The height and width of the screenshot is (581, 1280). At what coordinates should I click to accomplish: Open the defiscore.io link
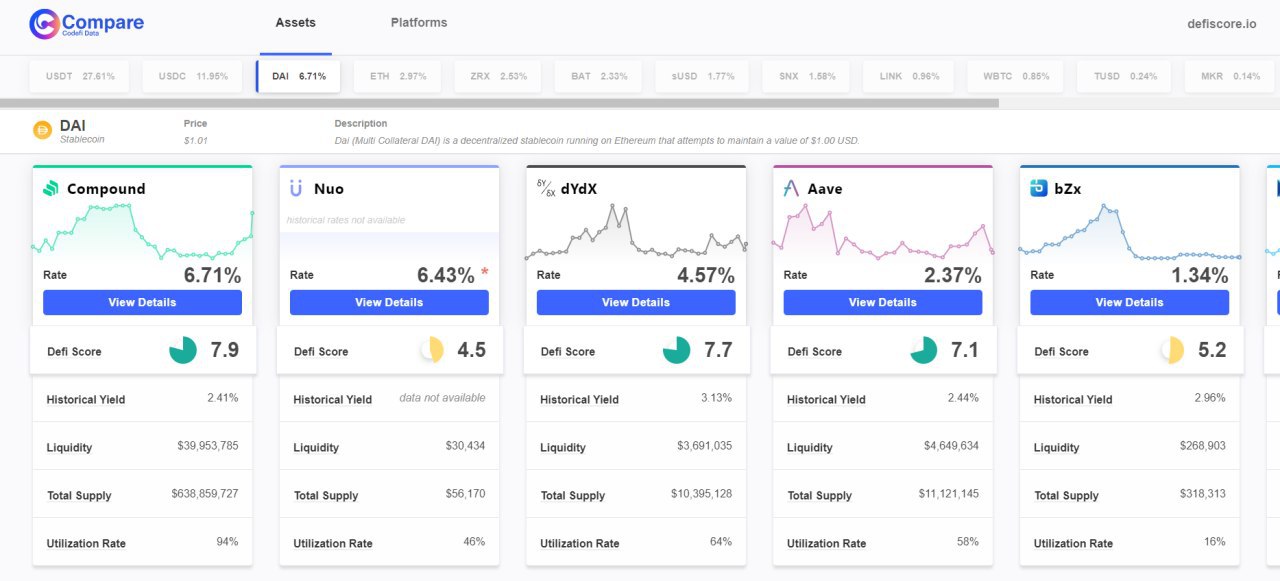click(1221, 23)
